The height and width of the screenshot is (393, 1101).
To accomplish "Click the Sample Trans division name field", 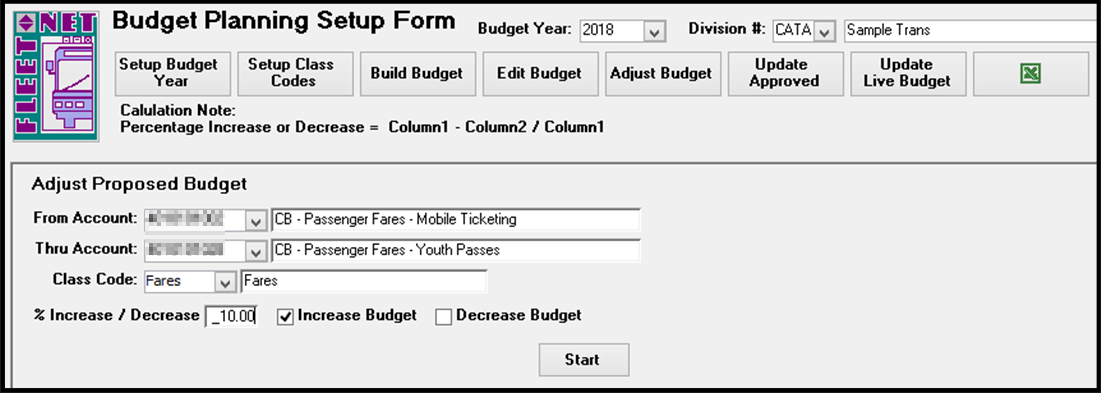I will click(972, 31).
